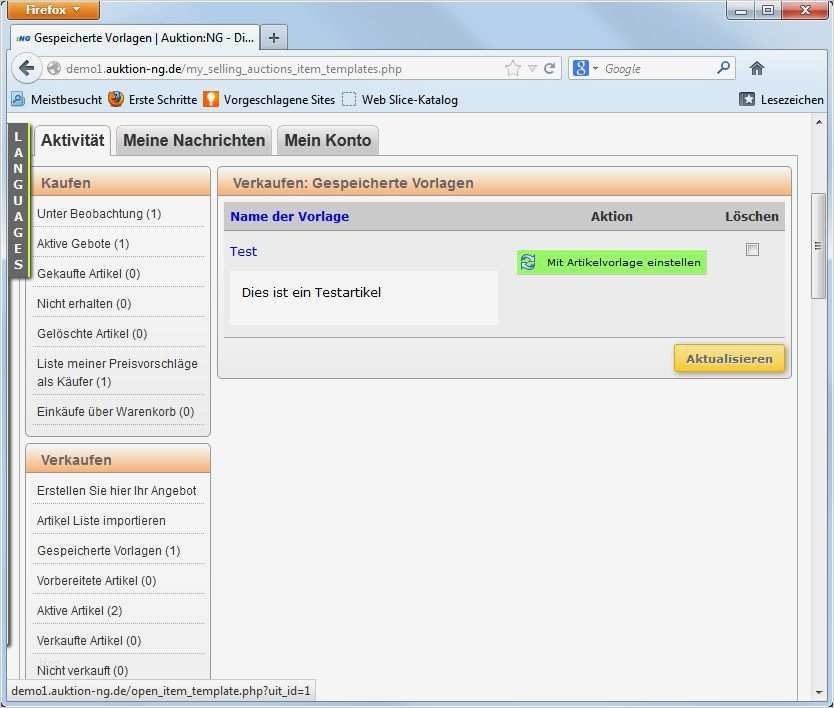Click the Meistbesucht bookmark icon
Image resolution: width=834 pixels, height=708 pixels.
click(18, 99)
